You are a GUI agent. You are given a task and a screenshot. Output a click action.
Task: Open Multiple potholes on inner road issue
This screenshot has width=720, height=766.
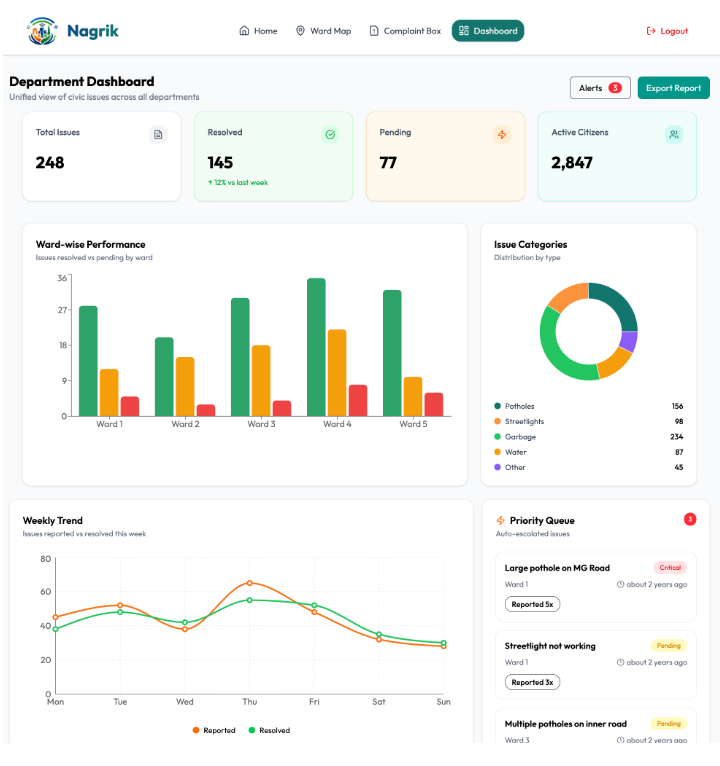[x=596, y=726]
